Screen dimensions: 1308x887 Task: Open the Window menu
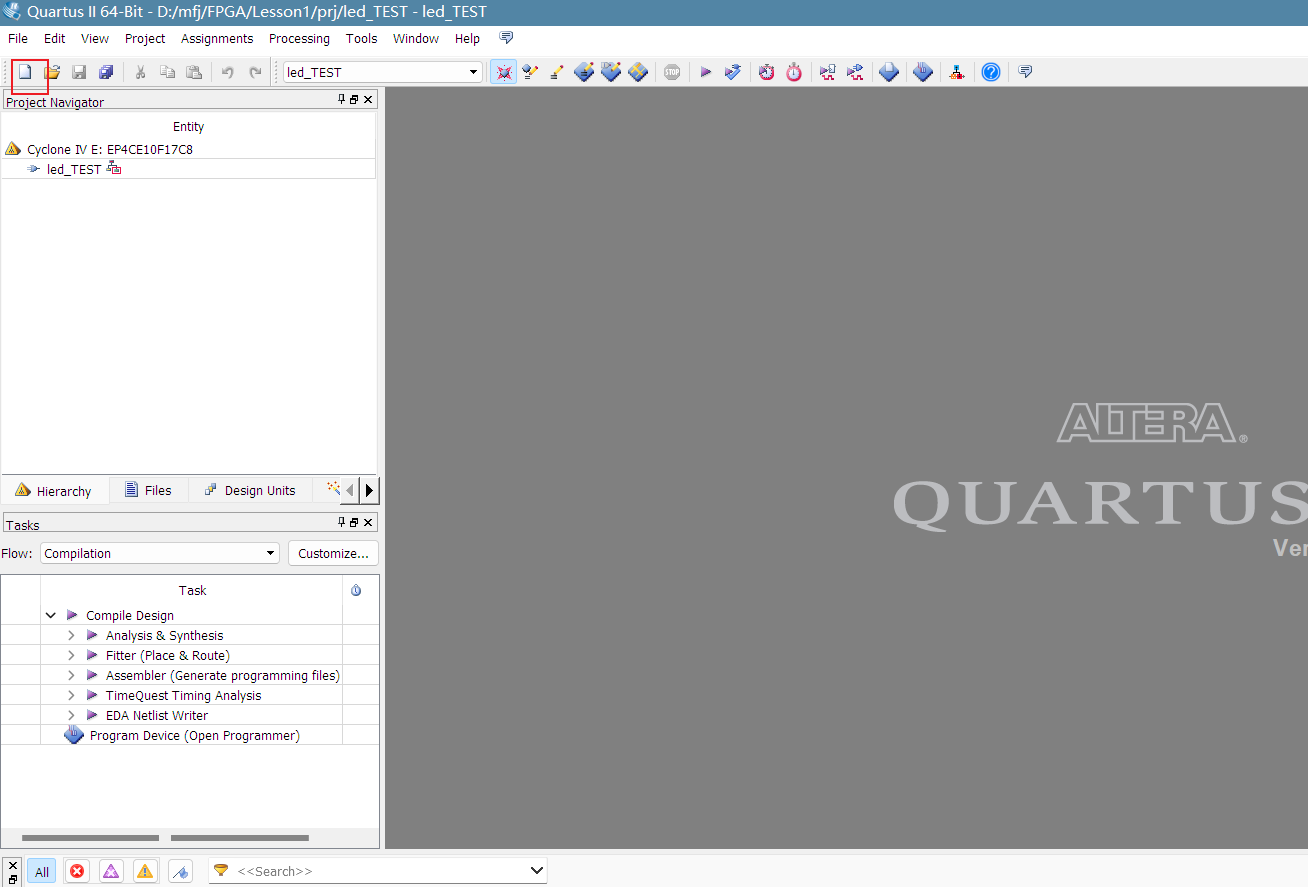[416, 38]
